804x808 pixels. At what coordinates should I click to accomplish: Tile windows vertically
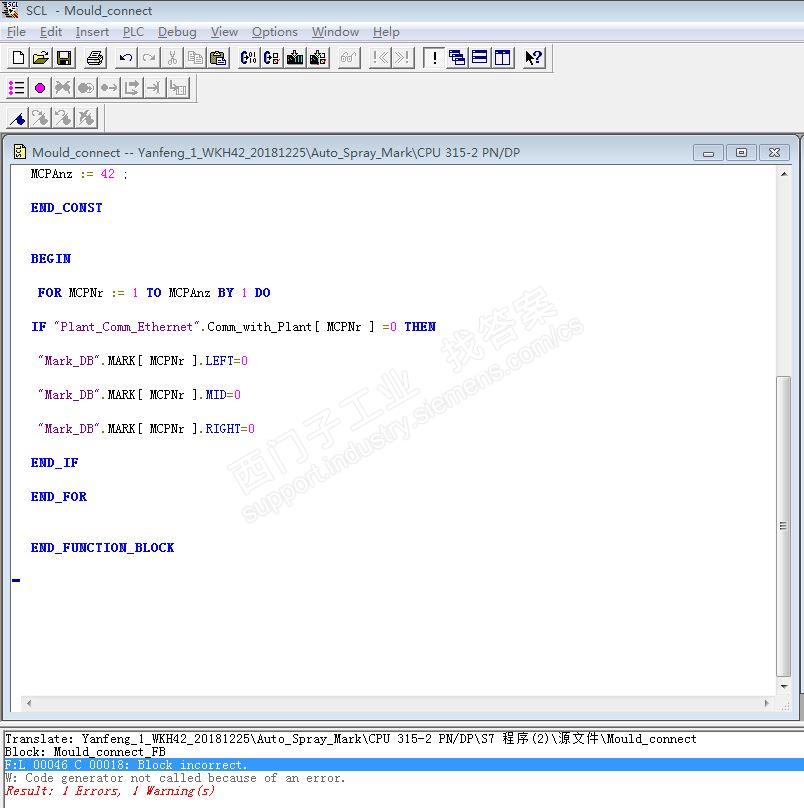tap(502, 58)
